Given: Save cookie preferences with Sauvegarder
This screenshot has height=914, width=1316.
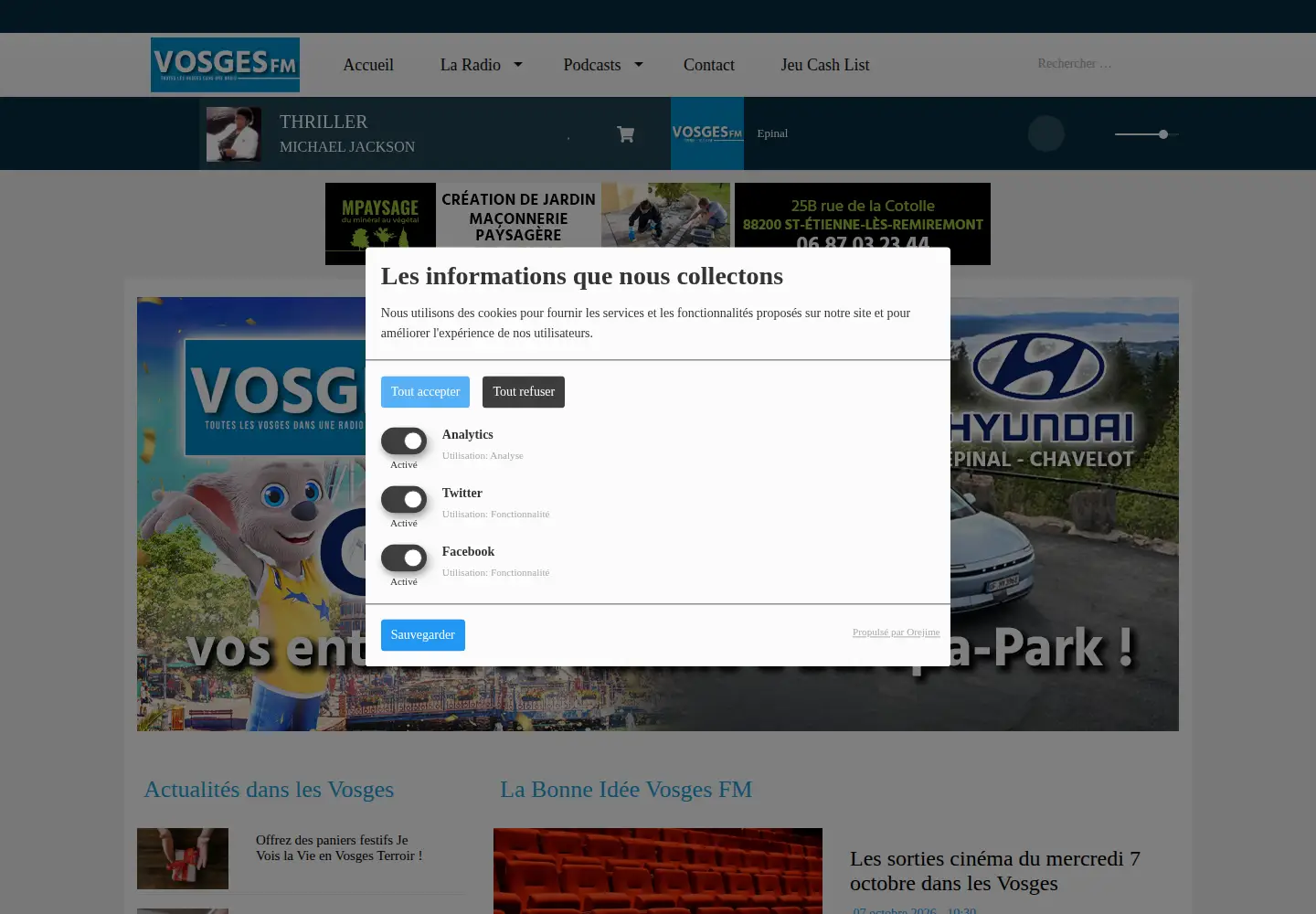Looking at the screenshot, I should tap(422, 635).
